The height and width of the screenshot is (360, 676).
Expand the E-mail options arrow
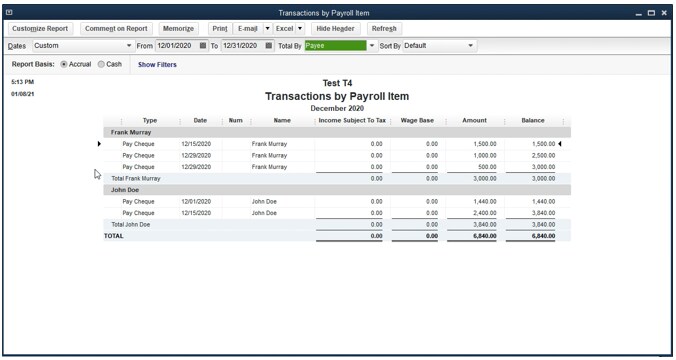coord(267,28)
